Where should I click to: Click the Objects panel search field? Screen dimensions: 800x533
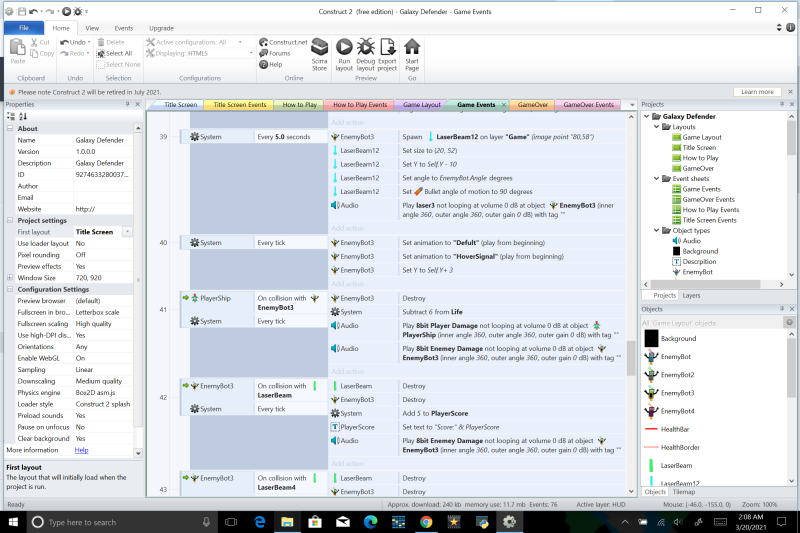(712, 323)
